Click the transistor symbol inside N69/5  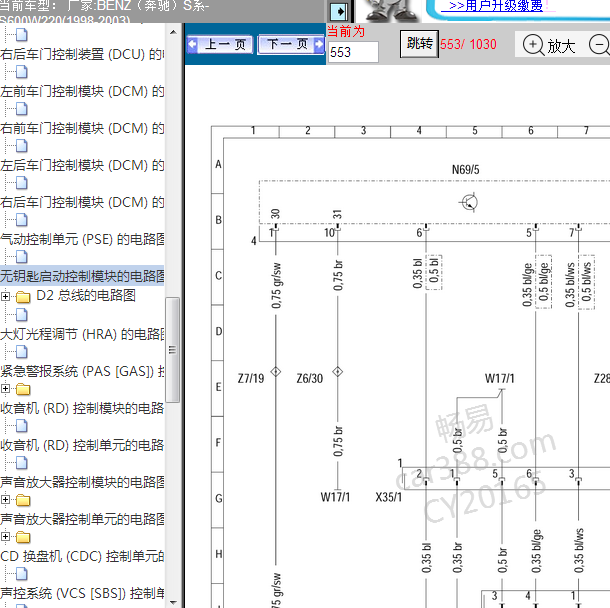tap(469, 202)
